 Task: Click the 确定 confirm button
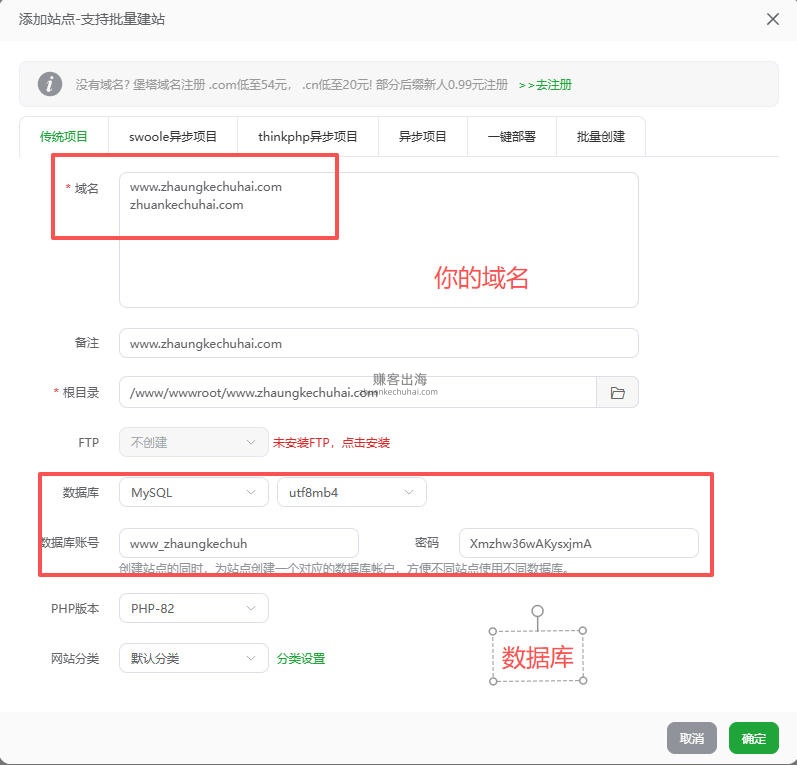coord(753,738)
